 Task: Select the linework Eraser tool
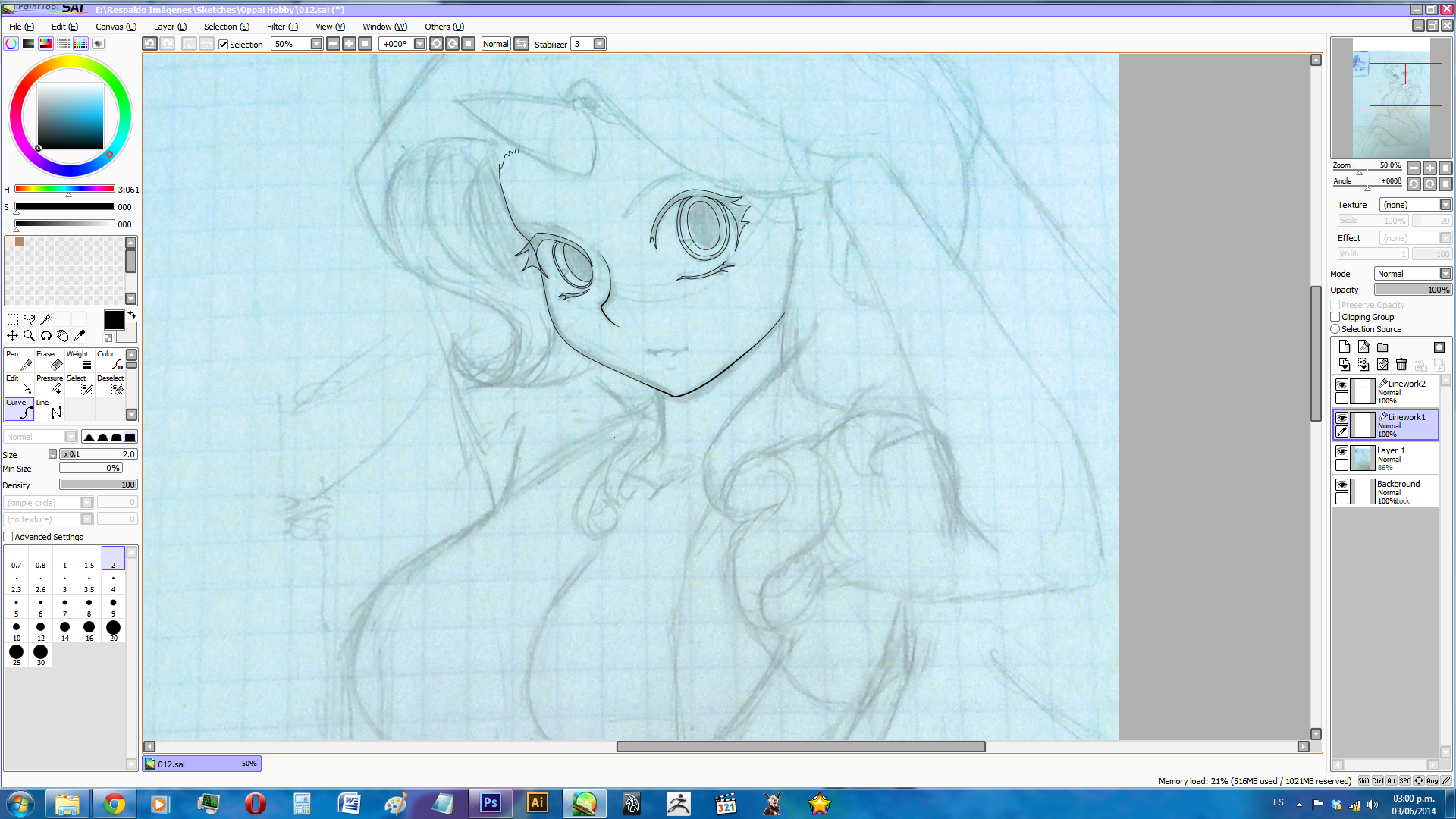point(50,361)
